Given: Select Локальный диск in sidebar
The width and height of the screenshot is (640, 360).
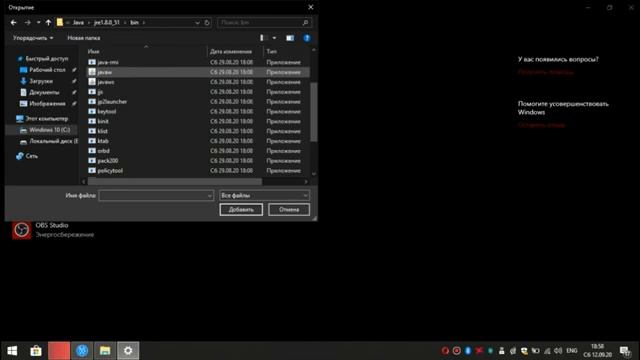Looking at the screenshot, I should point(53,141).
